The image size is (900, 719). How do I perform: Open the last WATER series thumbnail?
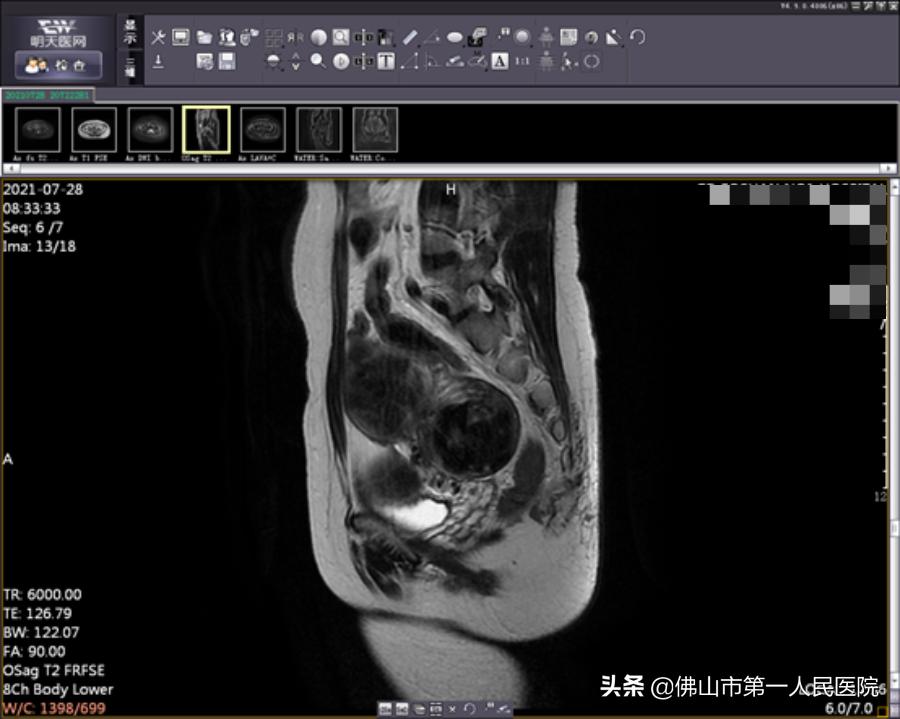point(375,130)
